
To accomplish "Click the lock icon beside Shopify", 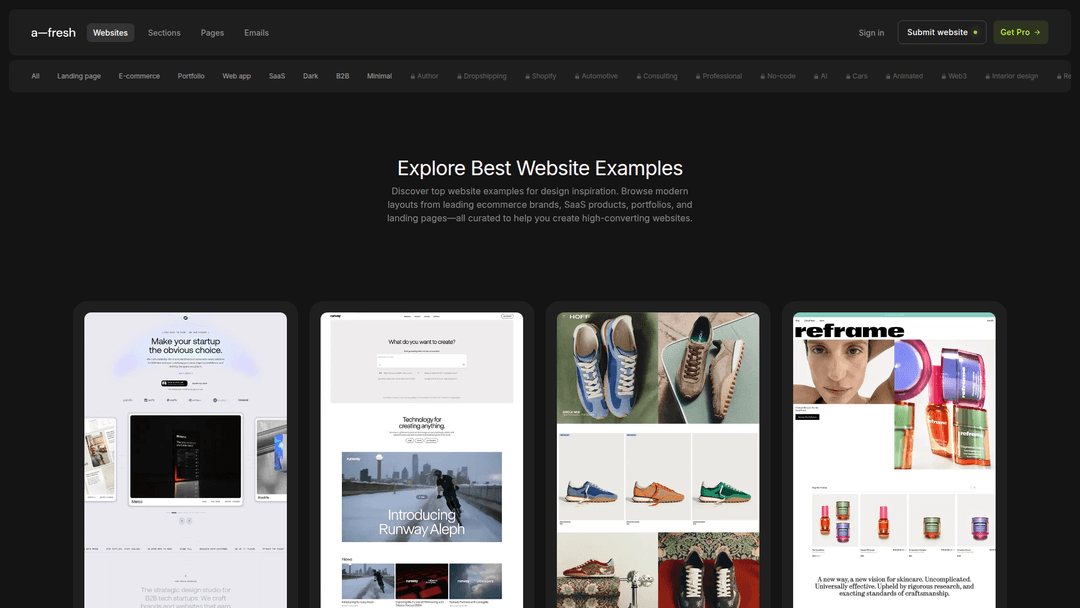I will click(x=527, y=76).
